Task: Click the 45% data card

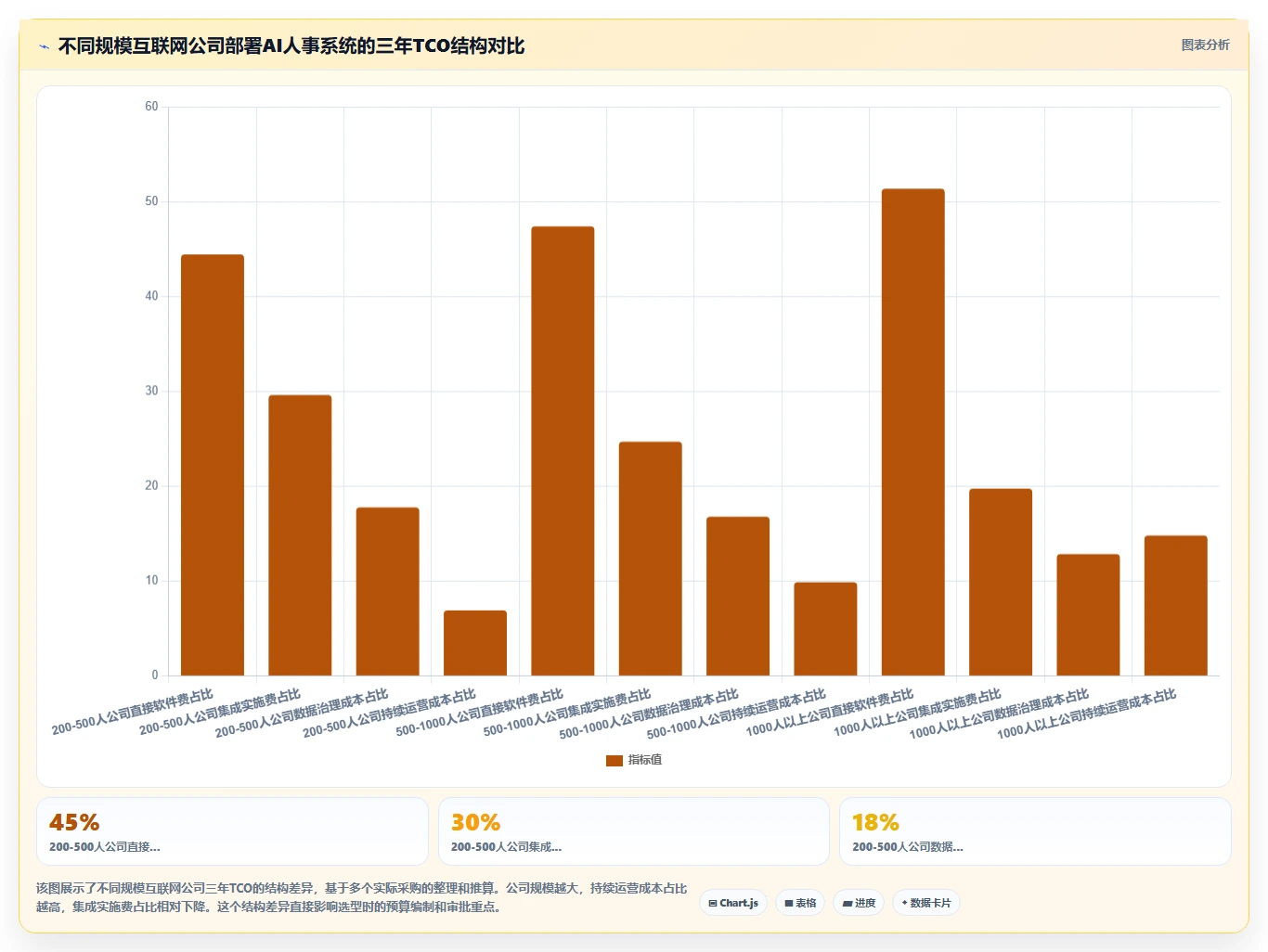Action: pos(232,831)
